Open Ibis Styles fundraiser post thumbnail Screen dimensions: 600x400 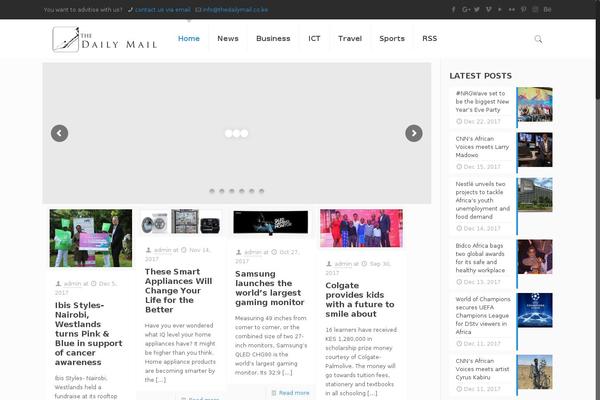[x=91, y=238]
